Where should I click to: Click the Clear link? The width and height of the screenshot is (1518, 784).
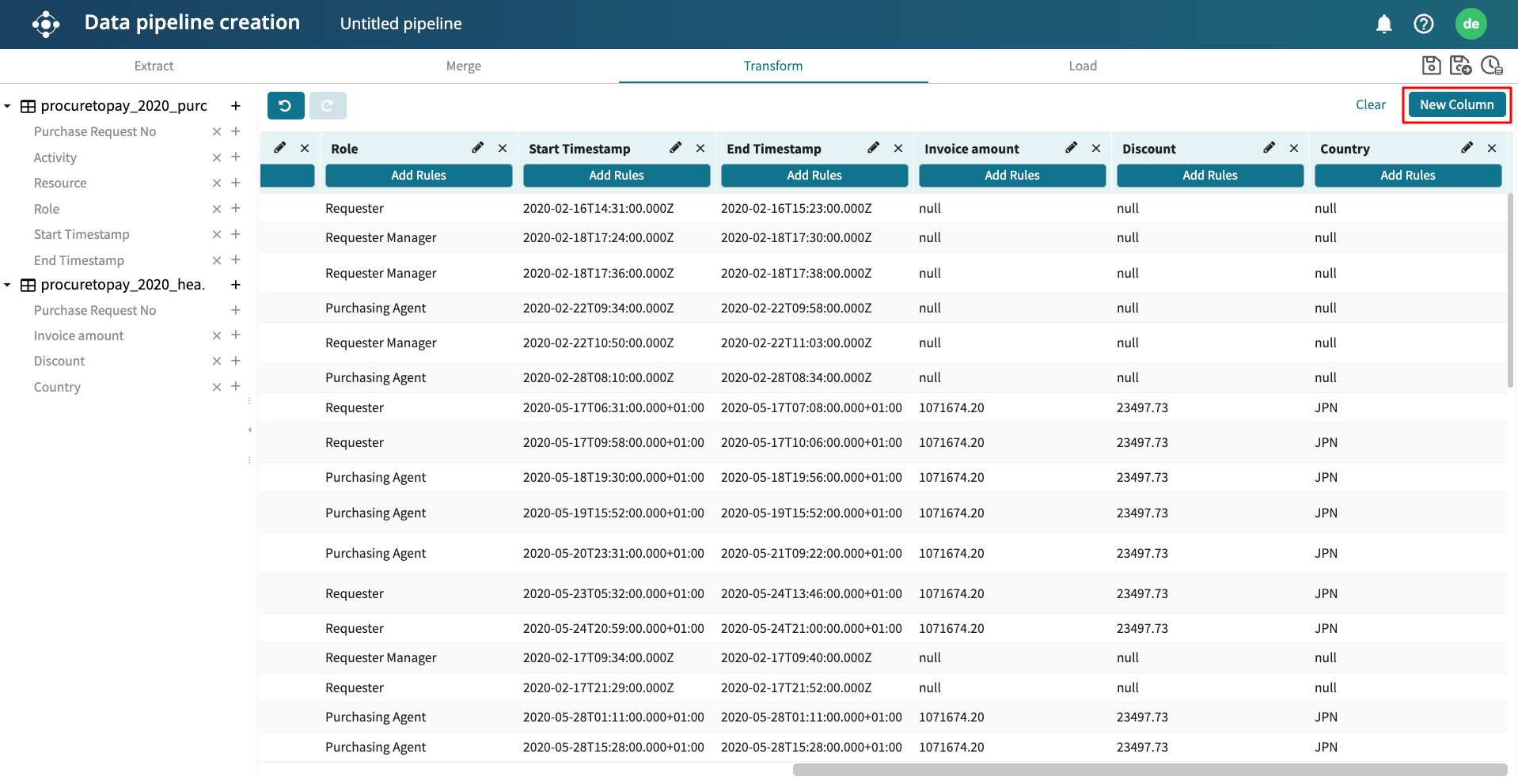[x=1370, y=104]
